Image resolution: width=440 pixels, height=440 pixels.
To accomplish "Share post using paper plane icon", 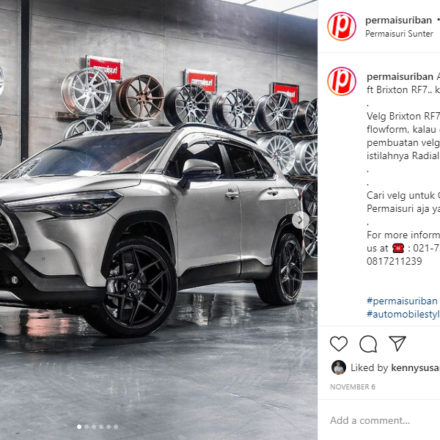I will pos(397,343).
